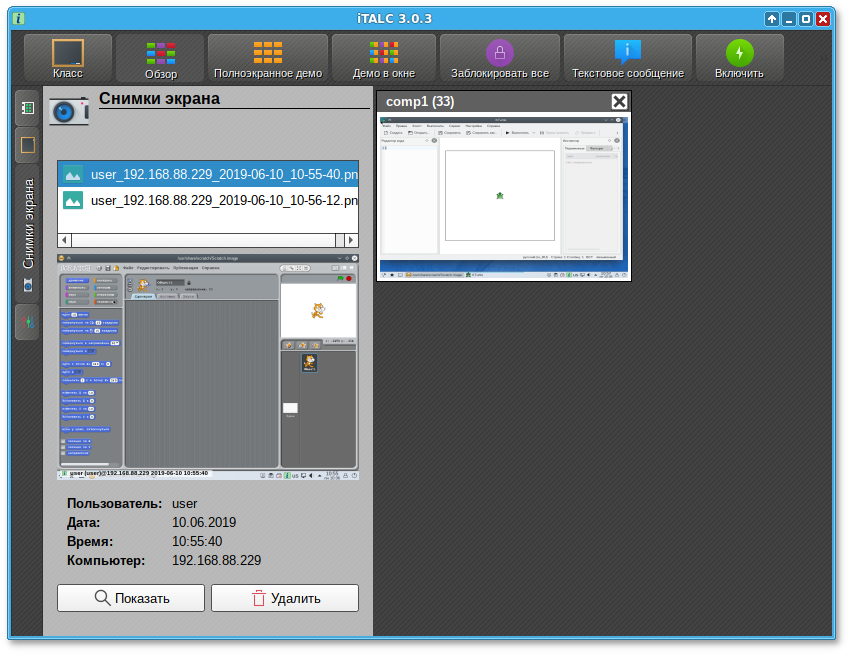Click the Включить power button

739,58
